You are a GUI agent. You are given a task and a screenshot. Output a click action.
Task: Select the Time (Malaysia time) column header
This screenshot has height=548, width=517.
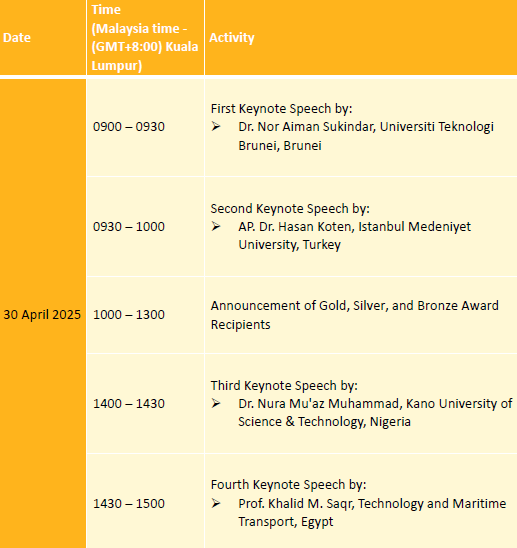[x=145, y=37]
